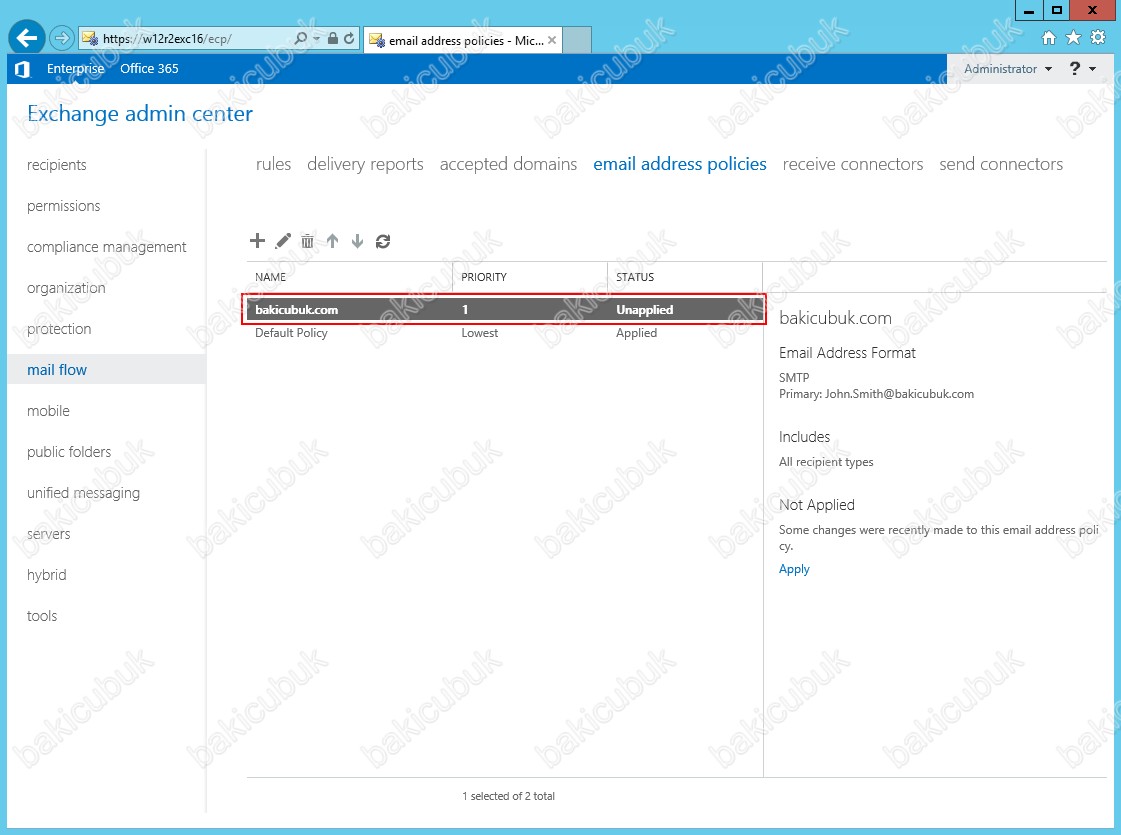The height and width of the screenshot is (835, 1121).
Task: Open new blank browser tab
Action: (577, 40)
